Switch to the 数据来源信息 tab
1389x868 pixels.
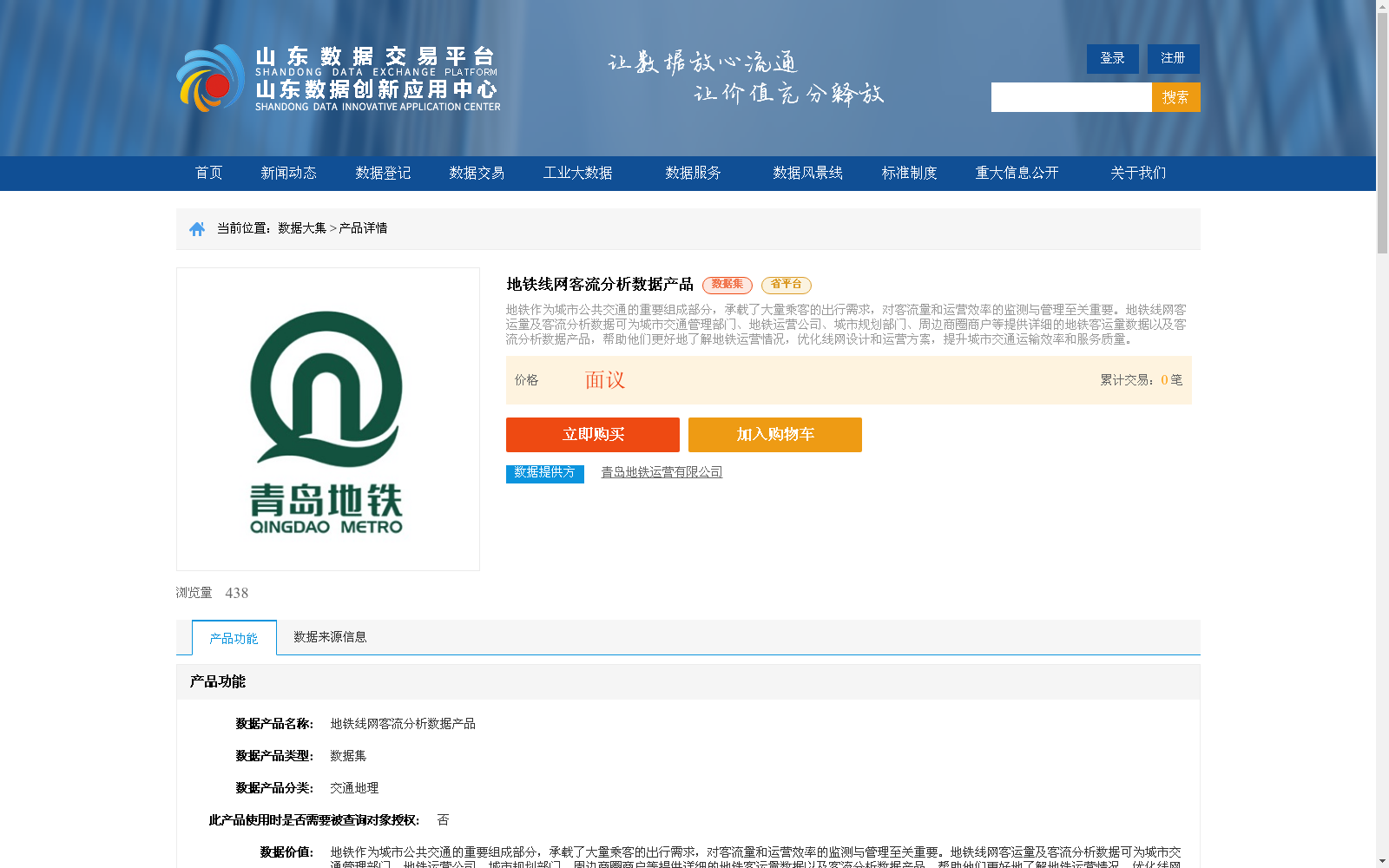330,637
